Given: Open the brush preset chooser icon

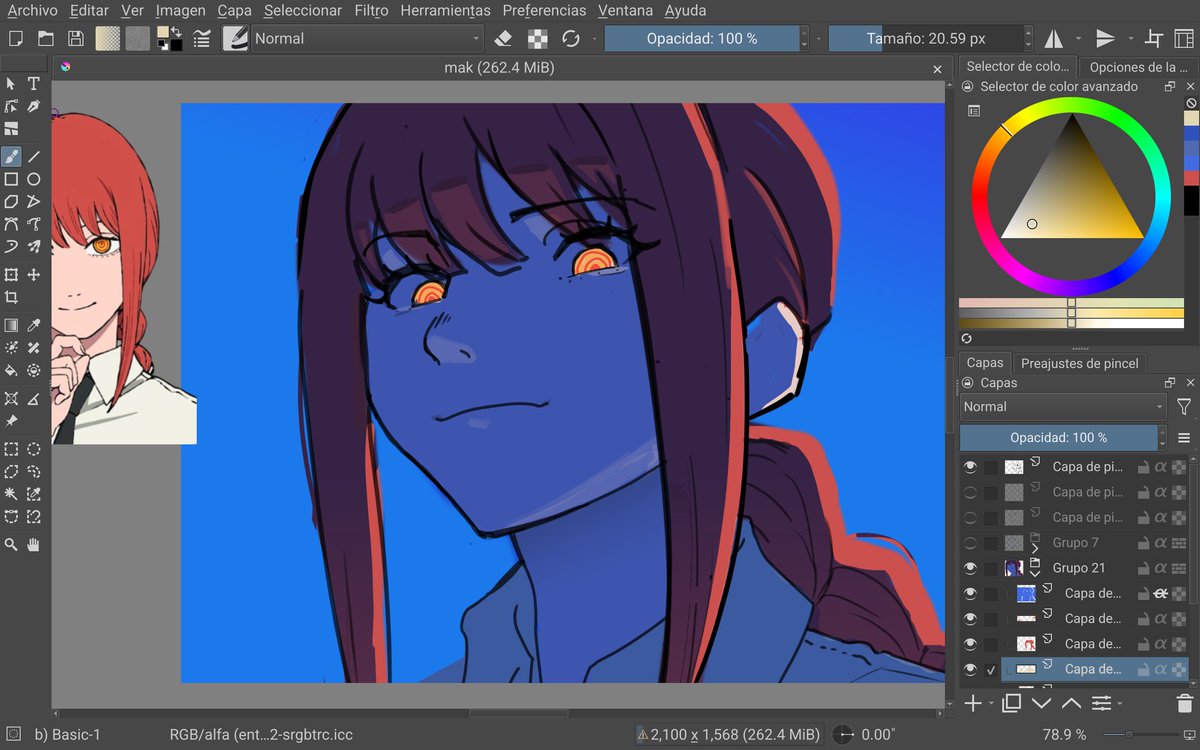Looking at the screenshot, I should [x=236, y=38].
